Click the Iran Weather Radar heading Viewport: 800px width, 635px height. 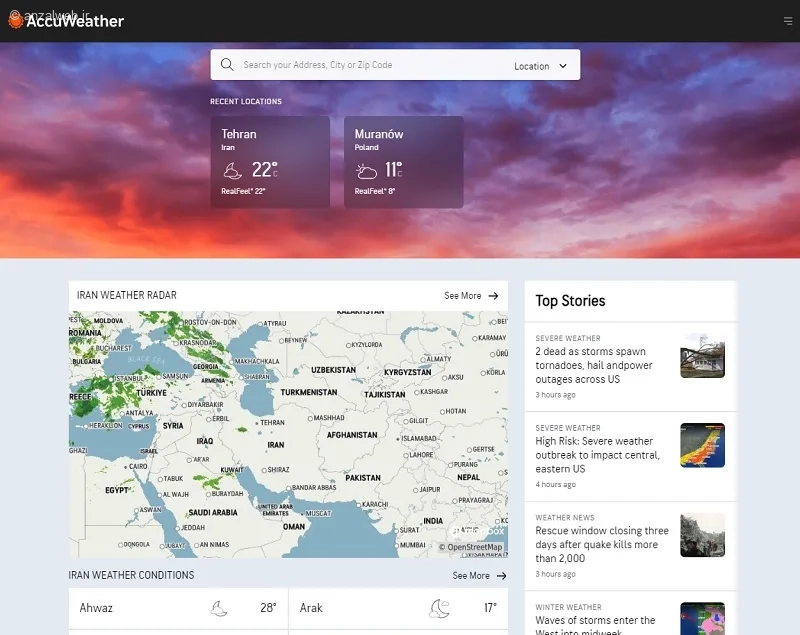[x=127, y=295]
